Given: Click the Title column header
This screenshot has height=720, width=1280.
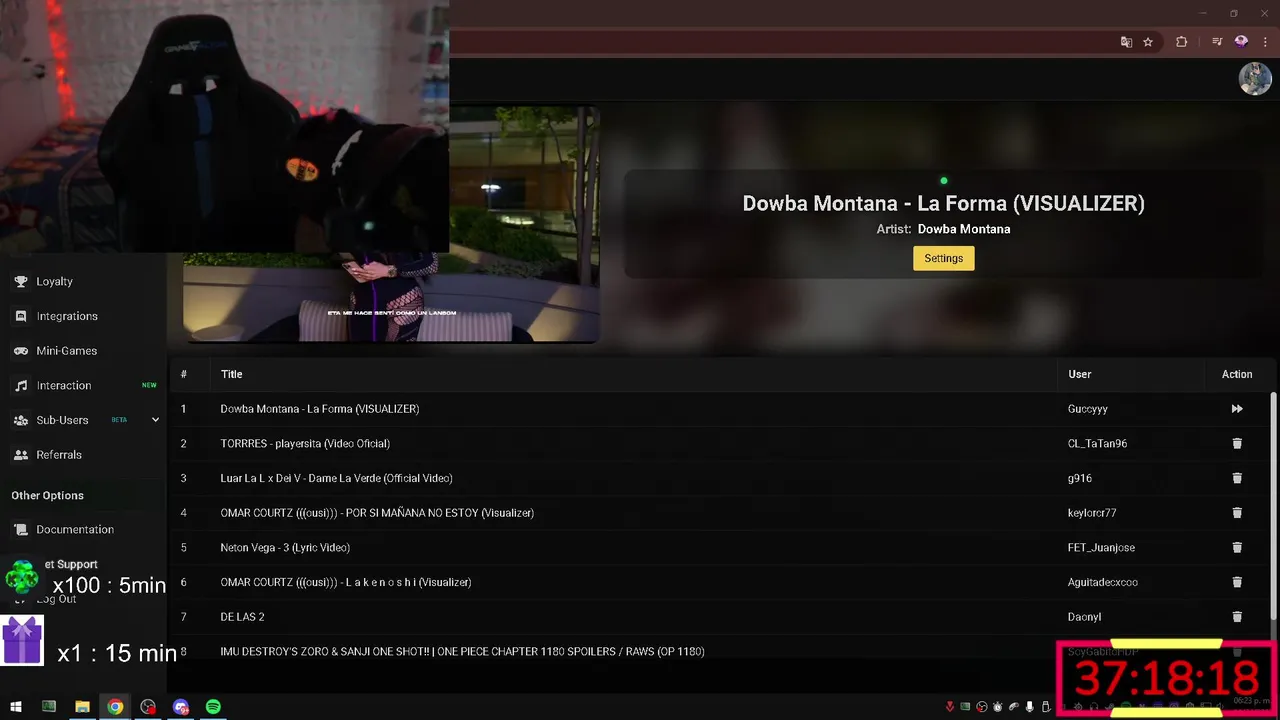Looking at the screenshot, I should click(x=231, y=374).
